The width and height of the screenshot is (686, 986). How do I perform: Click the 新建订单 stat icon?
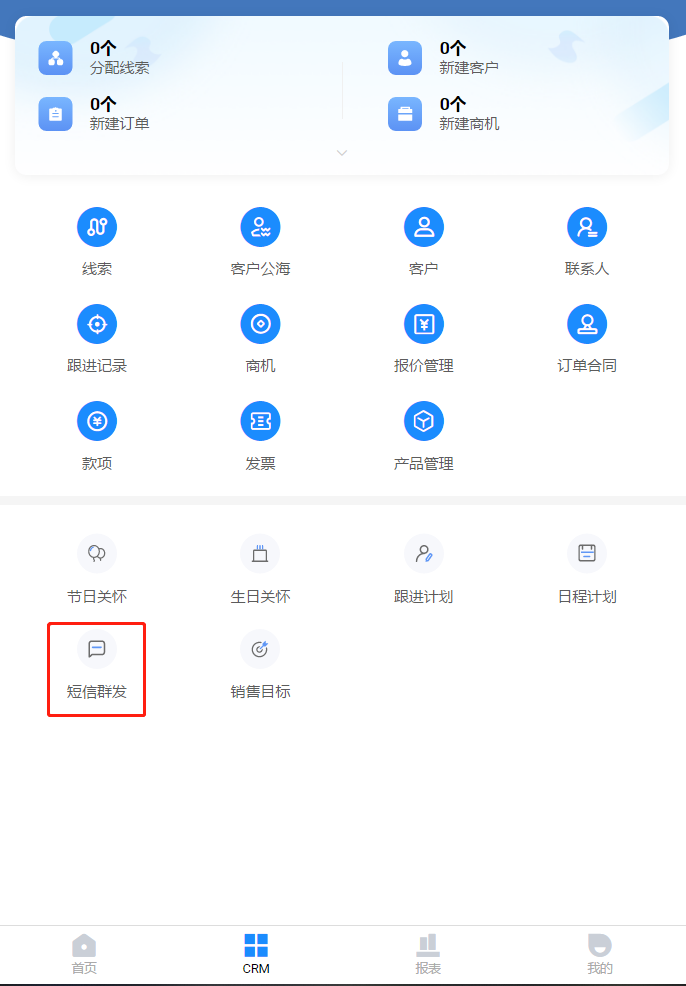click(55, 114)
